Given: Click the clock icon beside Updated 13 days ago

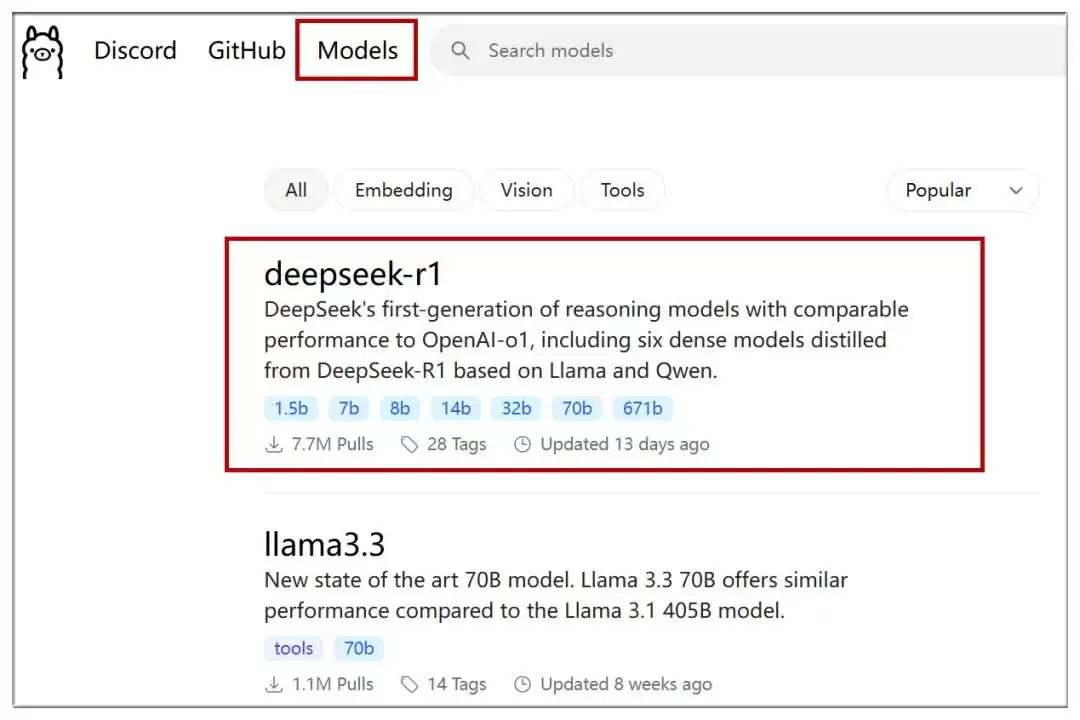Looking at the screenshot, I should (x=522, y=444).
